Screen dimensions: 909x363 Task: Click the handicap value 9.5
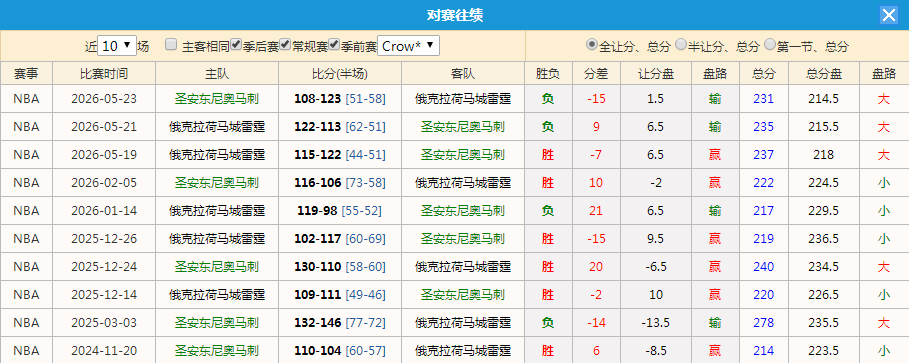656,238
